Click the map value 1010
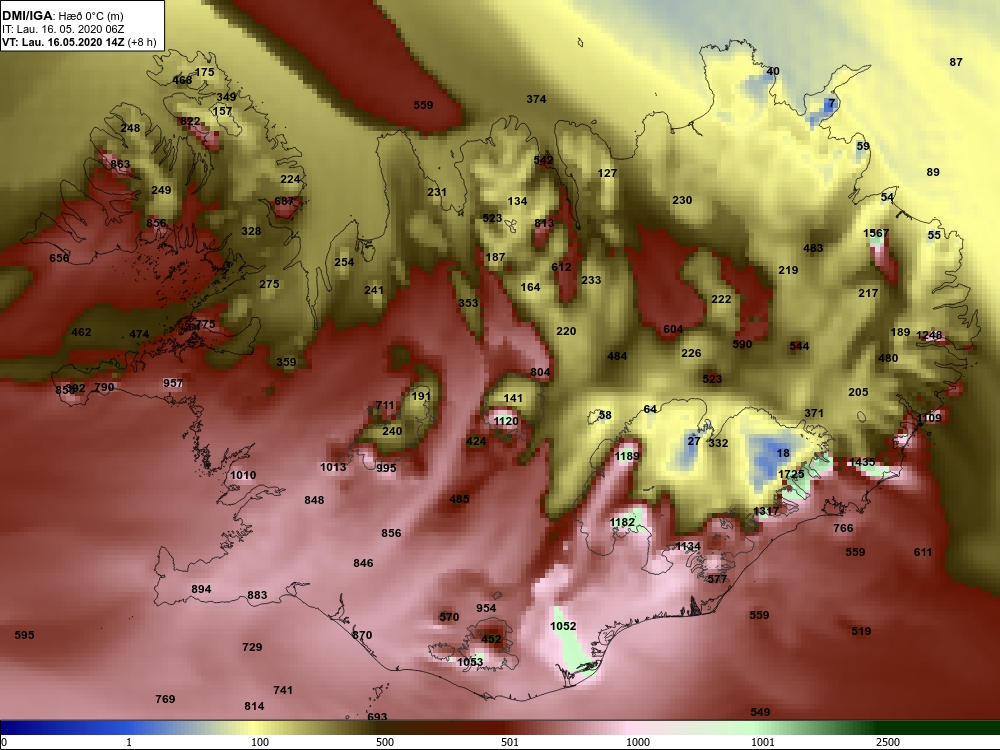Screen dimensions: 1000x750 click(x=243, y=475)
